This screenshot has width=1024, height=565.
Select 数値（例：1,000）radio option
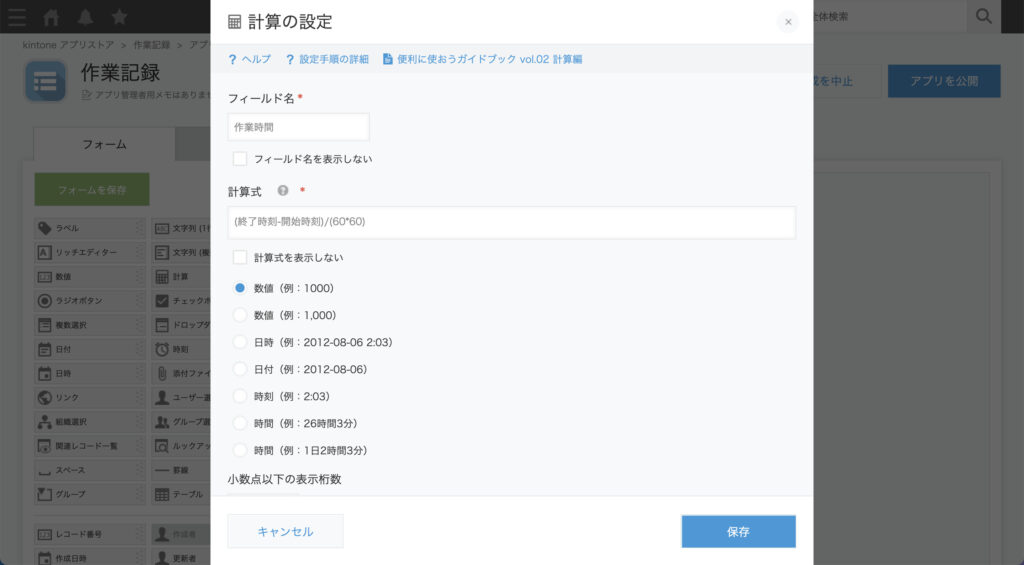240,315
